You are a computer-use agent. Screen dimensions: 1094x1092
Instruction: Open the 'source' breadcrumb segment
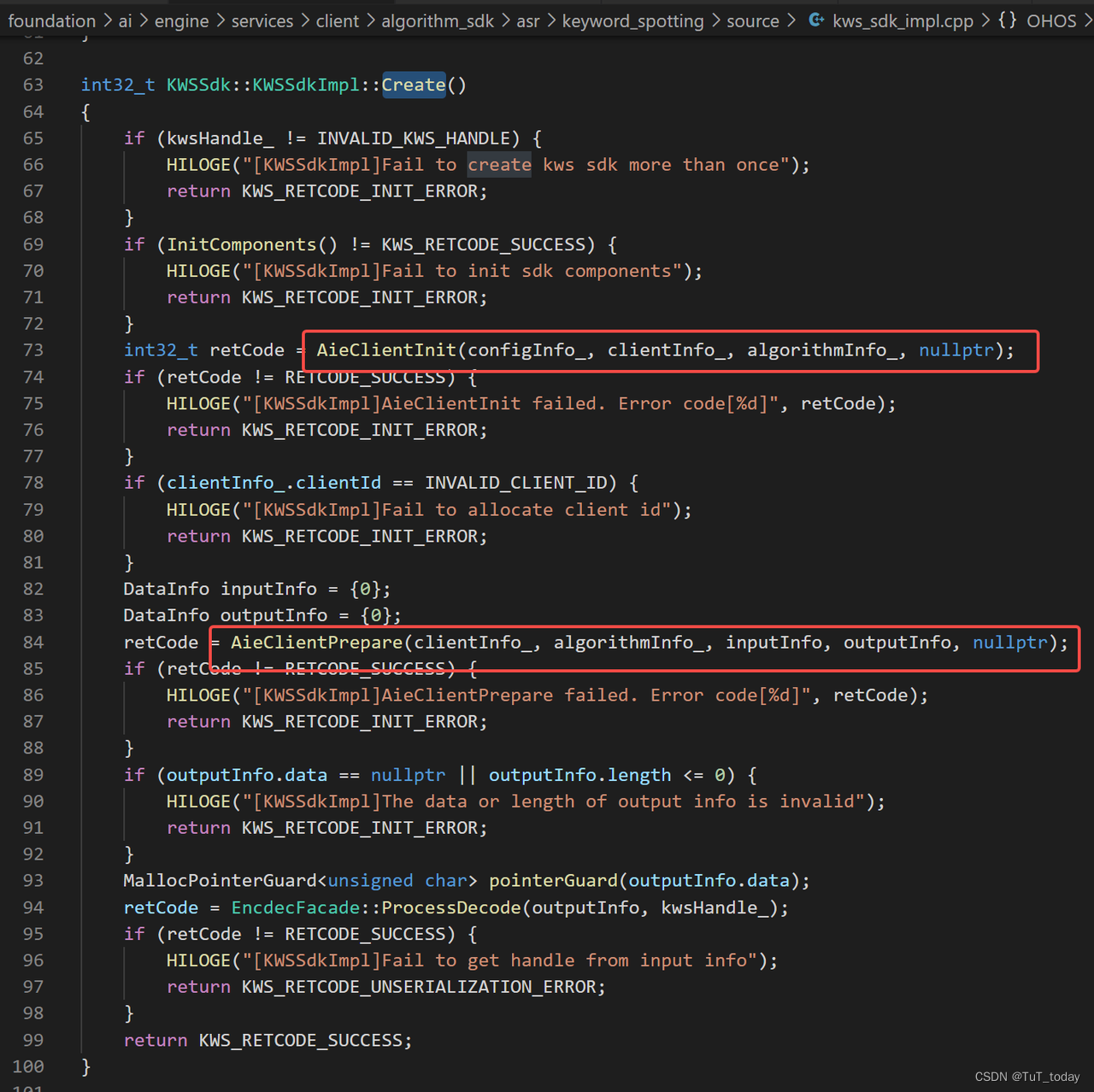[753, 21]
